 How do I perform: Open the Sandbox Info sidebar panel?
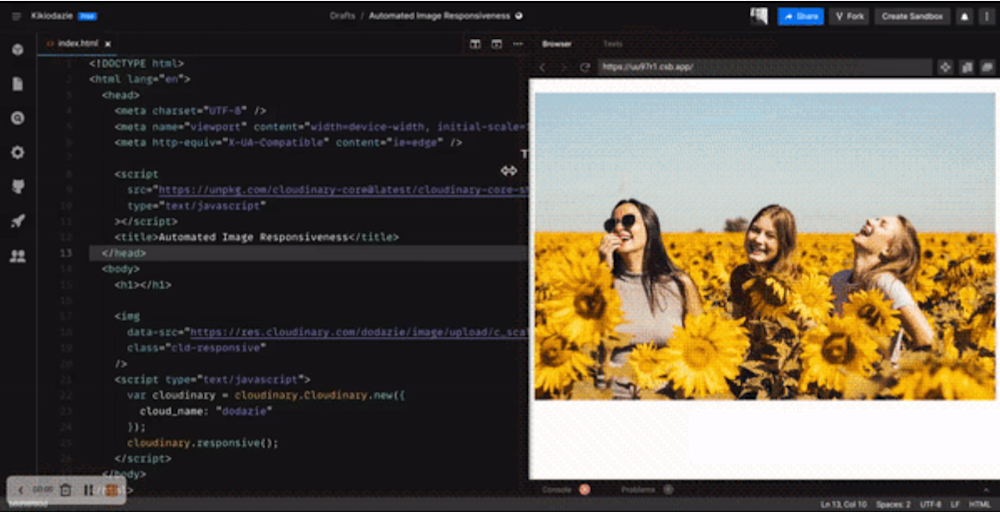(18, 49)
